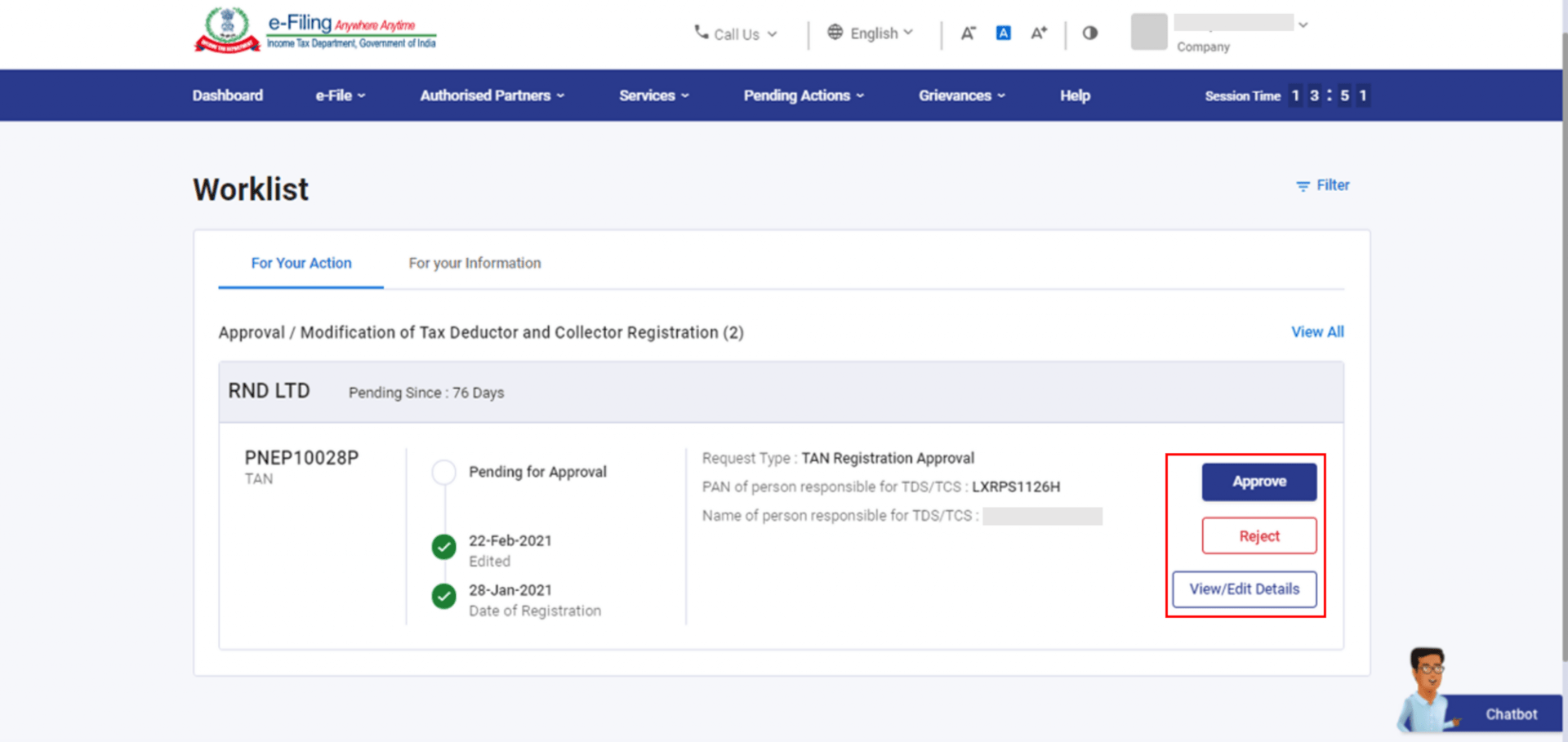This screenshot has height=742, width=1568.
Task: Click the e-Filing portal logo
Action: 314,31
